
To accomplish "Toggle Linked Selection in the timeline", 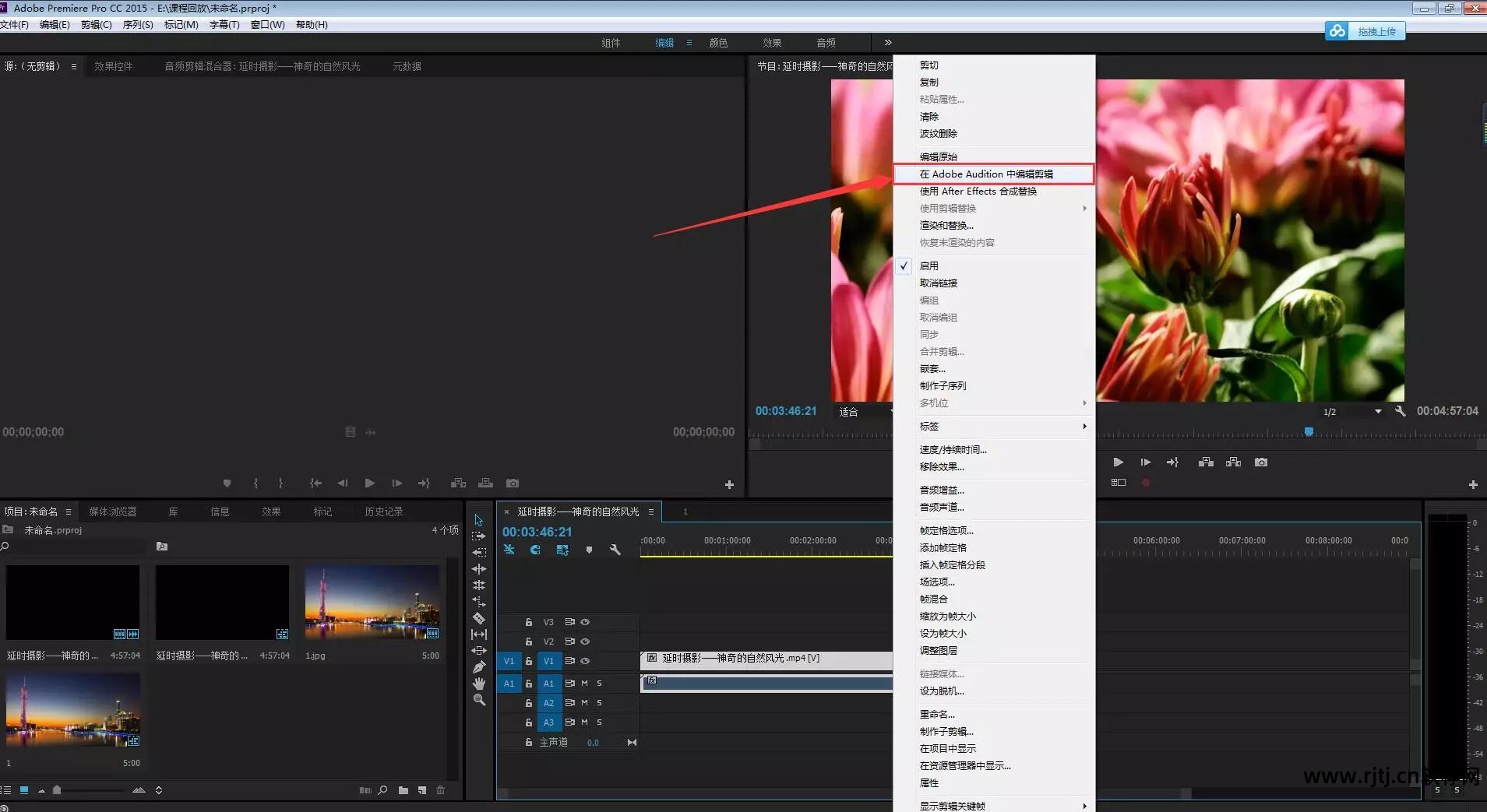I will click(562, 550).
